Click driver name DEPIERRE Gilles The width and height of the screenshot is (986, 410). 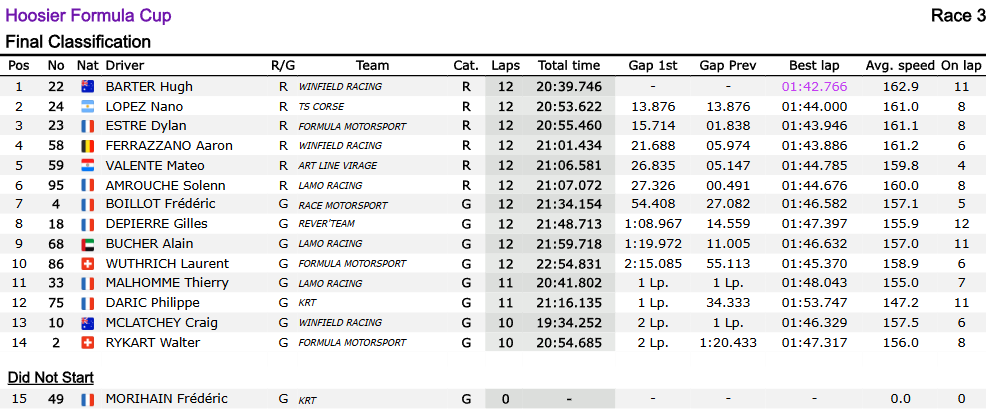pos(157,224)
